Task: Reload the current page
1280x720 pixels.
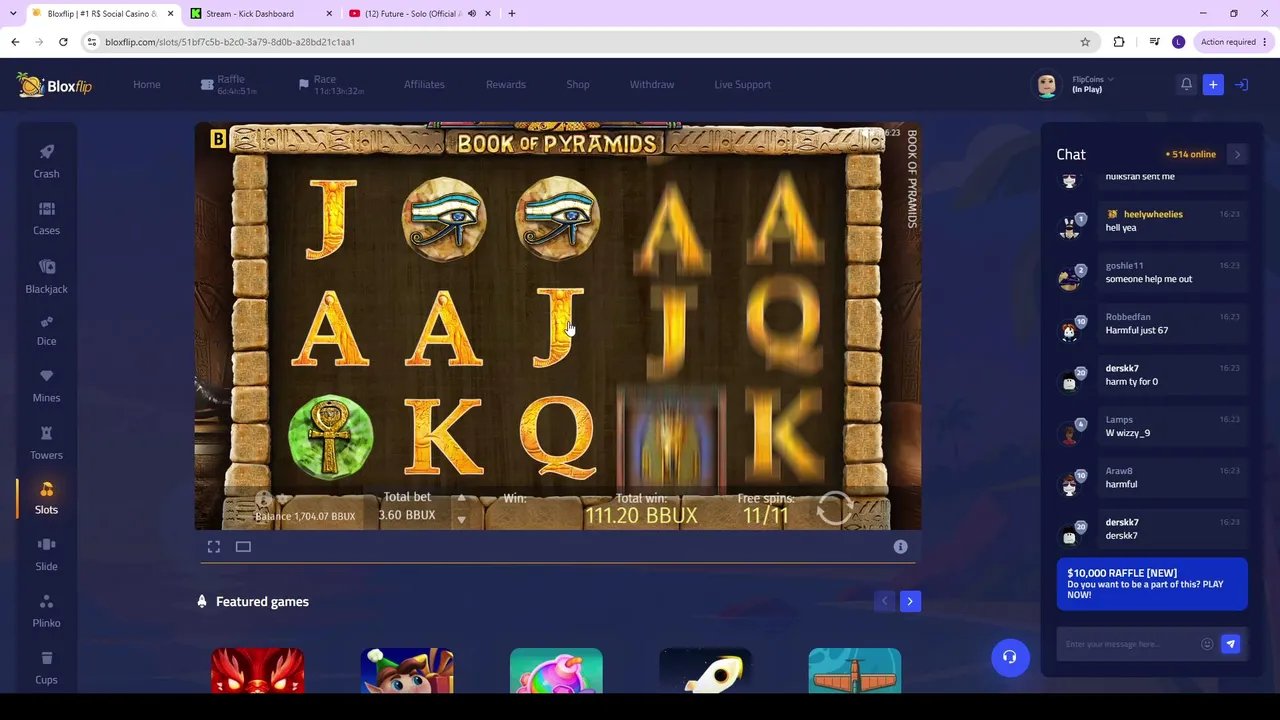Action: pos(63,42)
